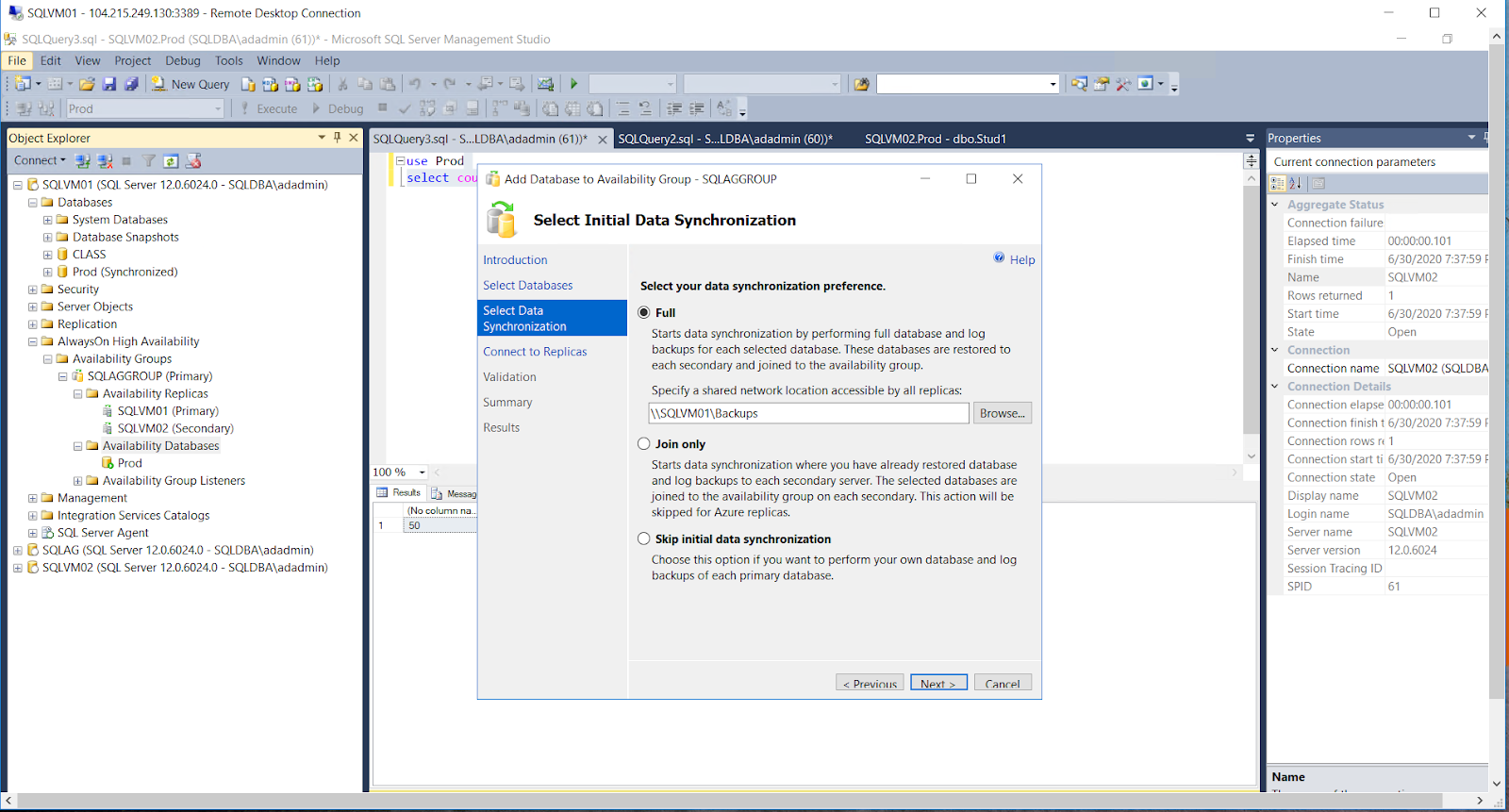The width and height of the screenshot is (1509, 812).
Task: Click the Categorized icon in Properties panel
Action: [1278, 183]
